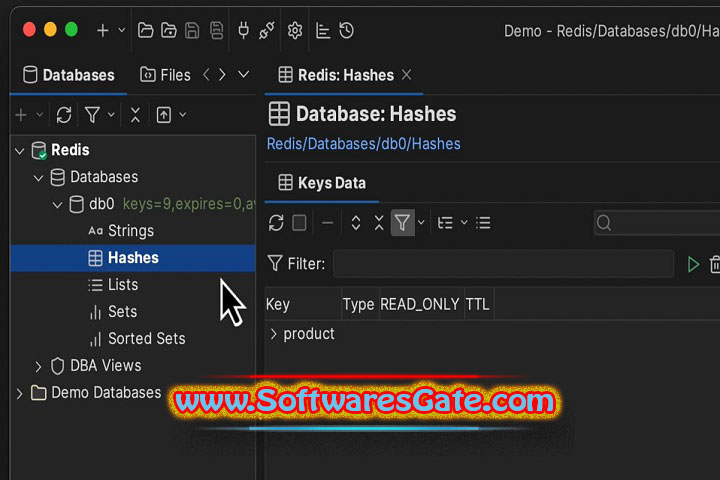Open the Databases panel filter dropdown arrow

(x=111, y=114)
